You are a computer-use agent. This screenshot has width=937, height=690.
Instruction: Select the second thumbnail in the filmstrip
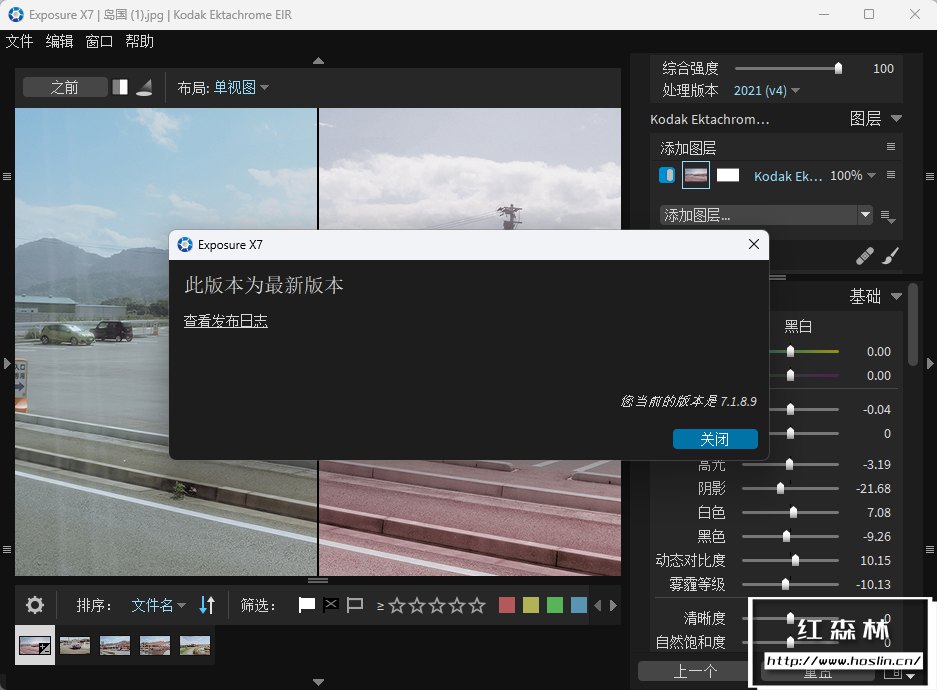pos(75,645)
